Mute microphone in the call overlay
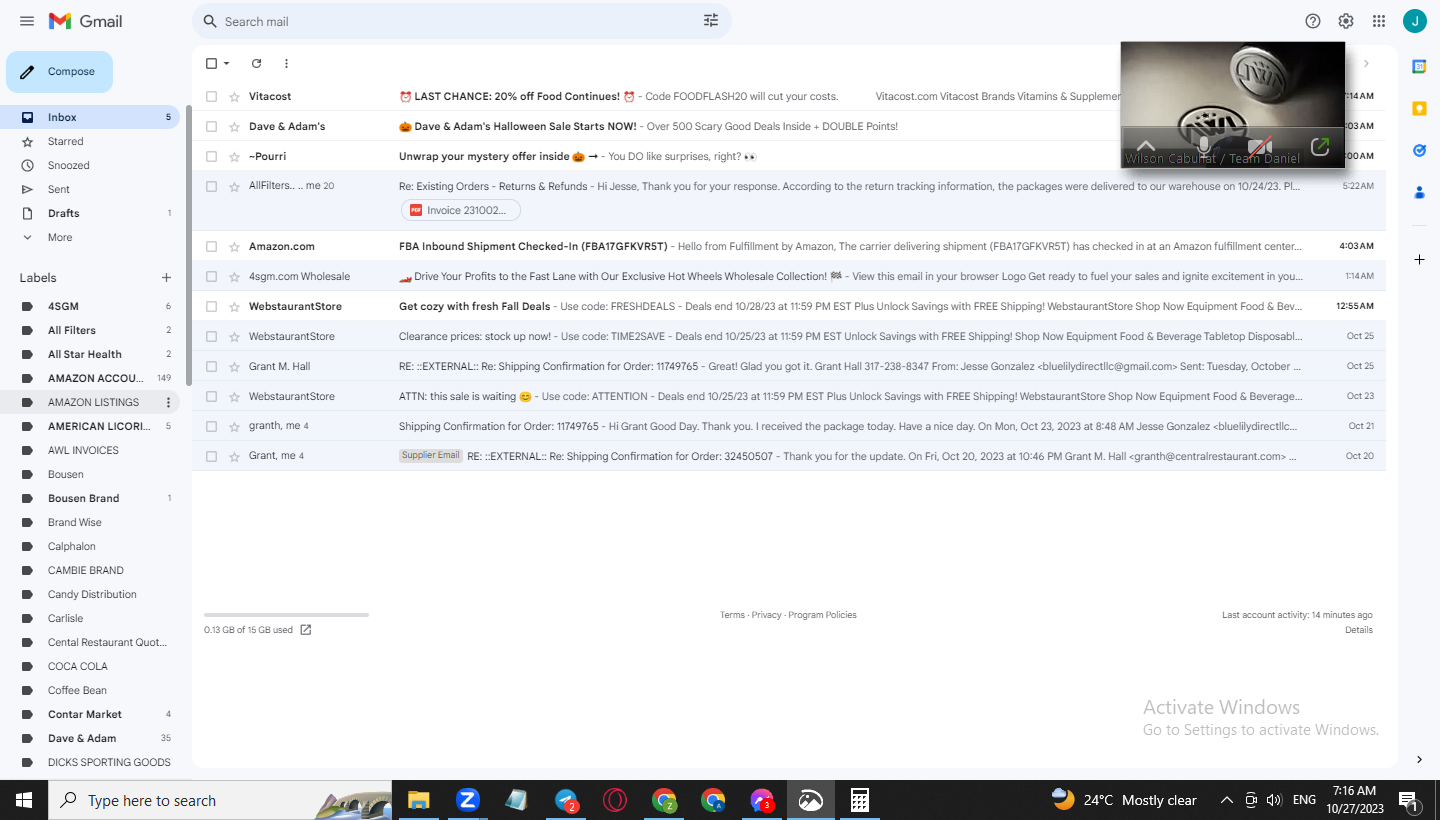Image resolution: width=1440 pixels, height=820 pixels. [1204, 147]
